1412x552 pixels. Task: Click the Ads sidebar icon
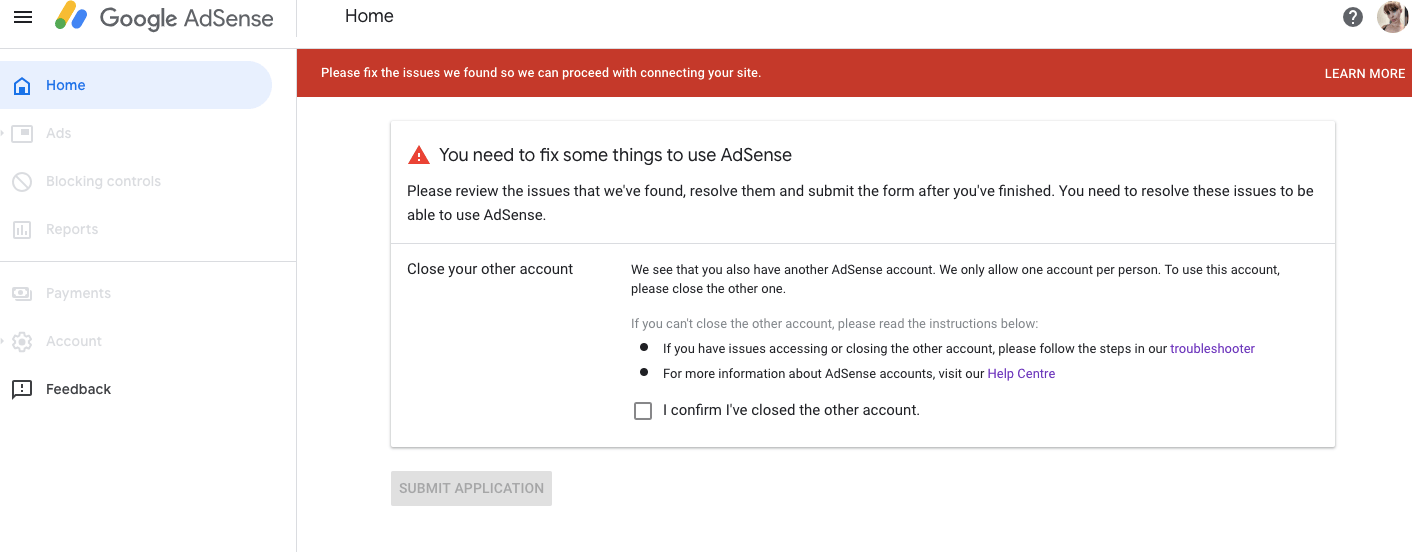click(x=22, y=134)
